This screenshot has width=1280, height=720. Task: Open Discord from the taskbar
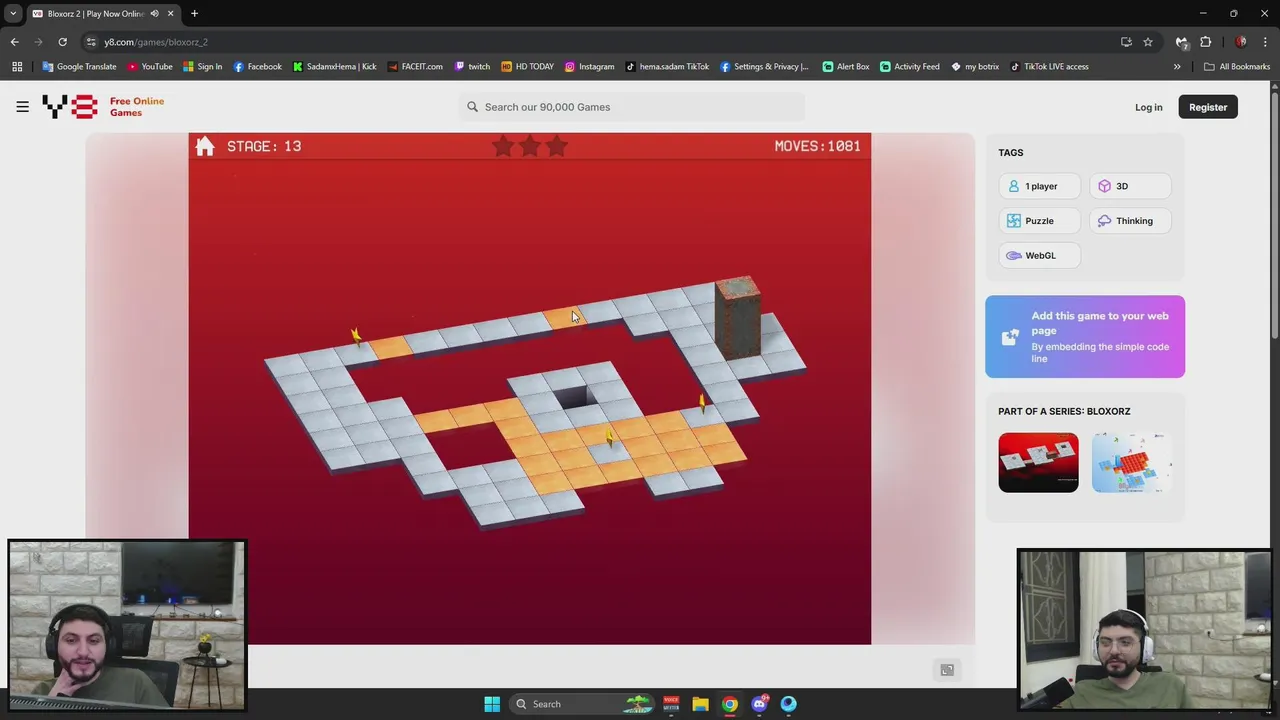click(759, 704)
